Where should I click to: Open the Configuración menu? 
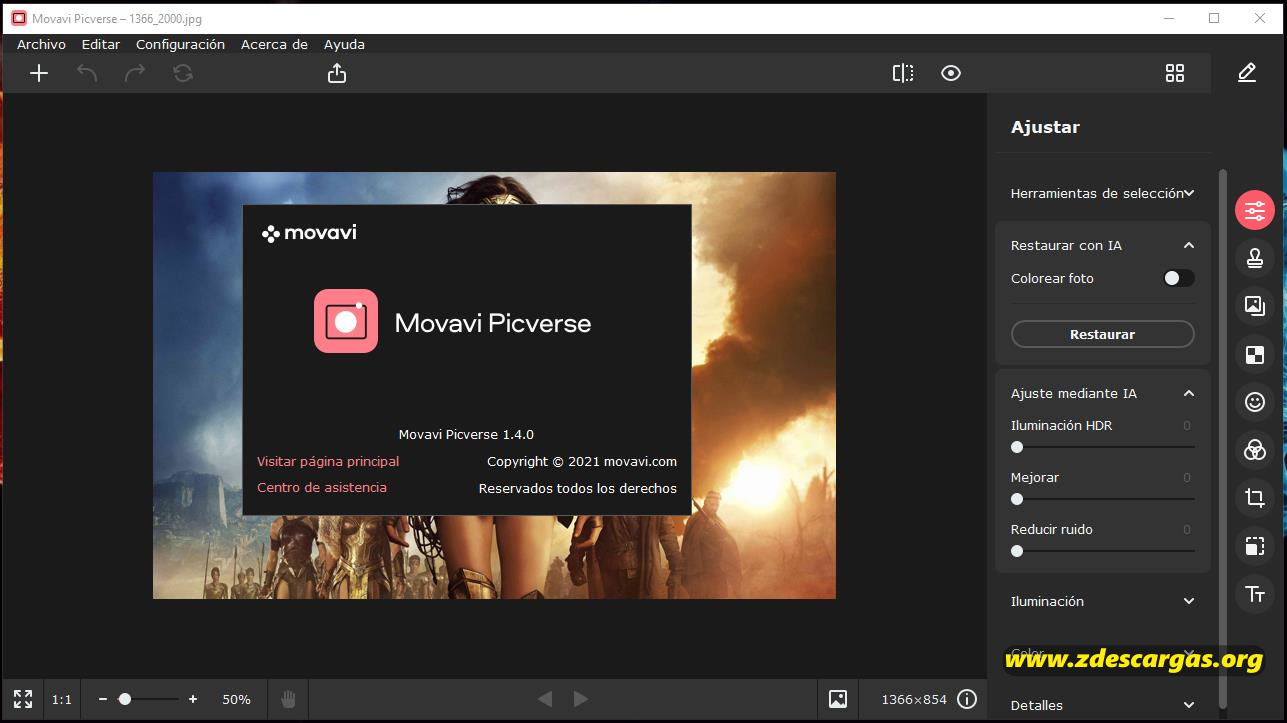[180, 44]
